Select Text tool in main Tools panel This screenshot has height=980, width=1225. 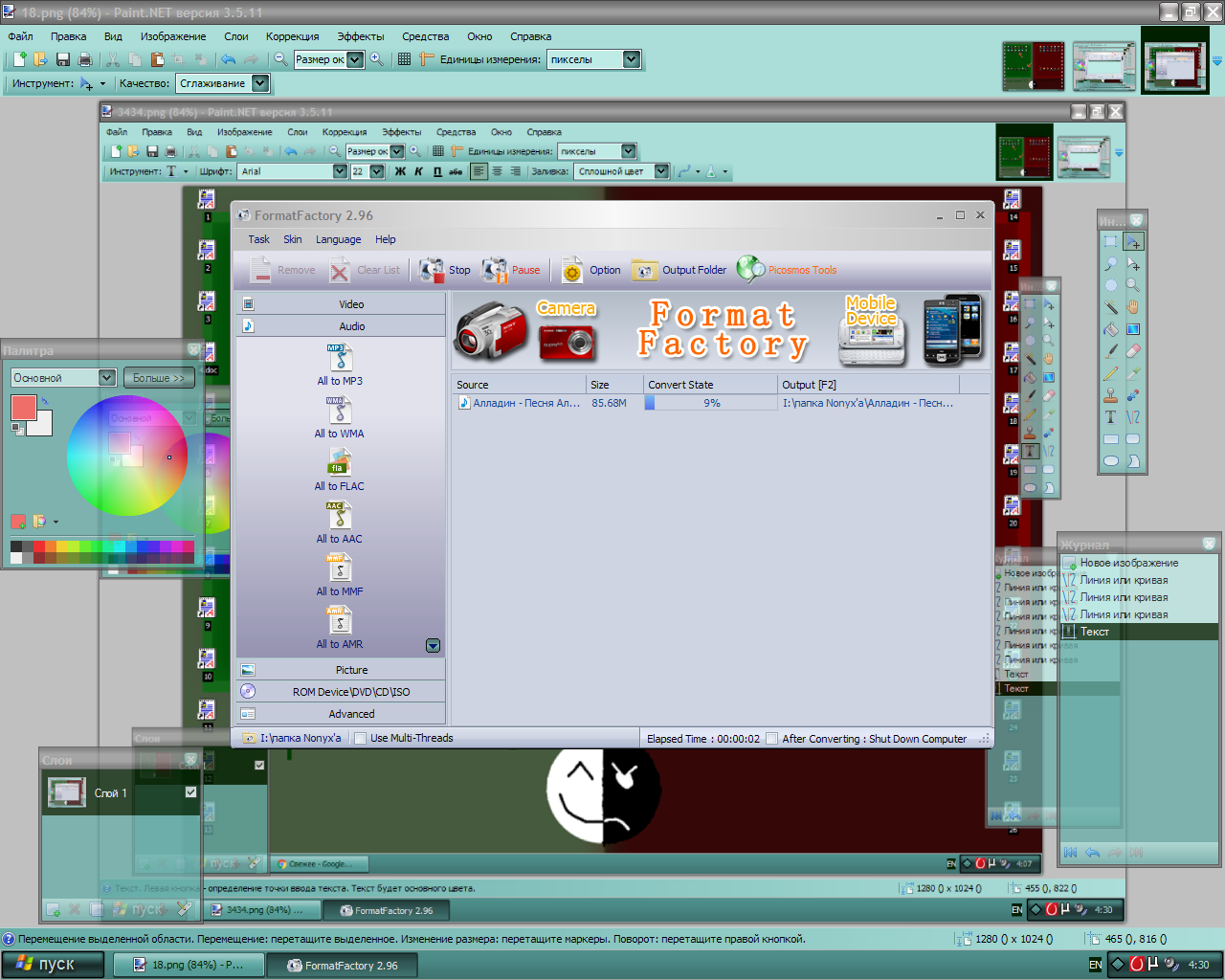(1110, 417)
